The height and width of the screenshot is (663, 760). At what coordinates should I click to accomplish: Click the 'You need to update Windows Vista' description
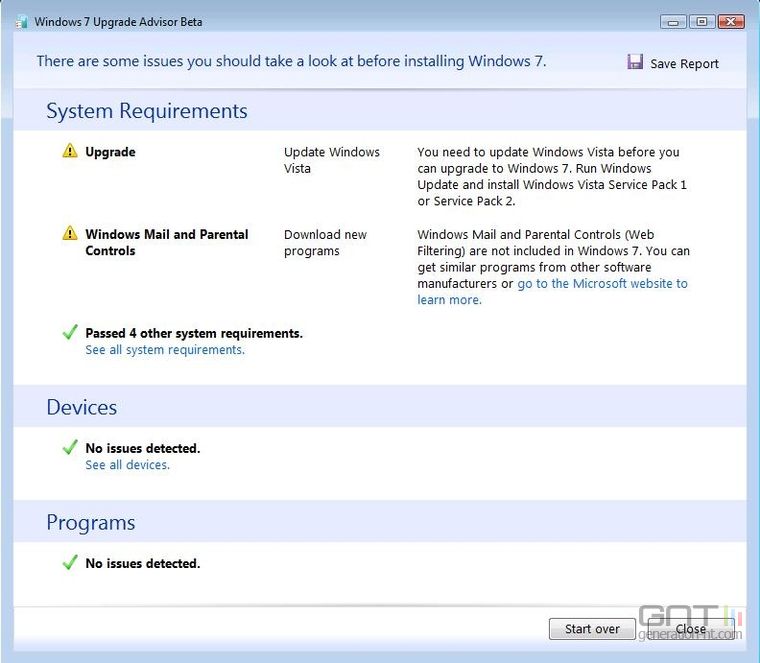pyautogui.click(x=552, y=176)
